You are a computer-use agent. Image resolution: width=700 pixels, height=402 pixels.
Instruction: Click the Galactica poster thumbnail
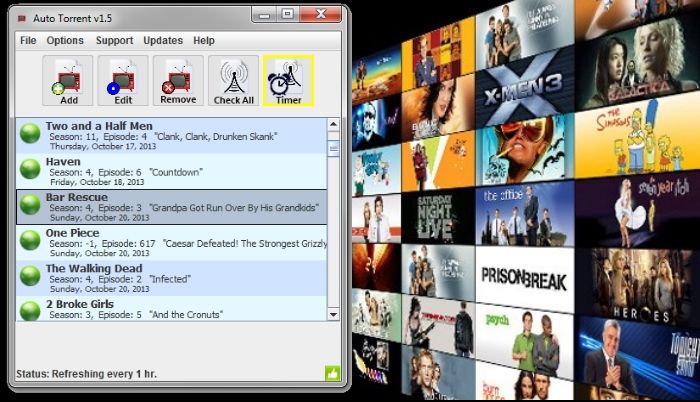pos(637,63)
